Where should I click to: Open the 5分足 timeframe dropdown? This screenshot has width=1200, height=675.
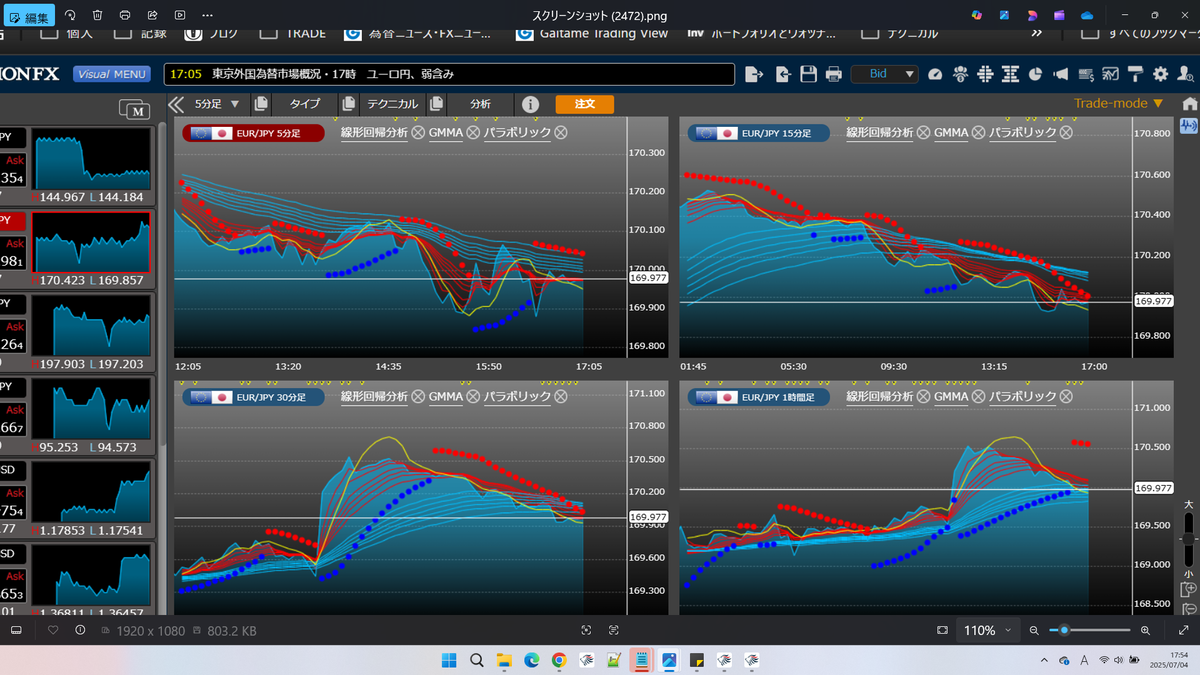pos(217,104)
